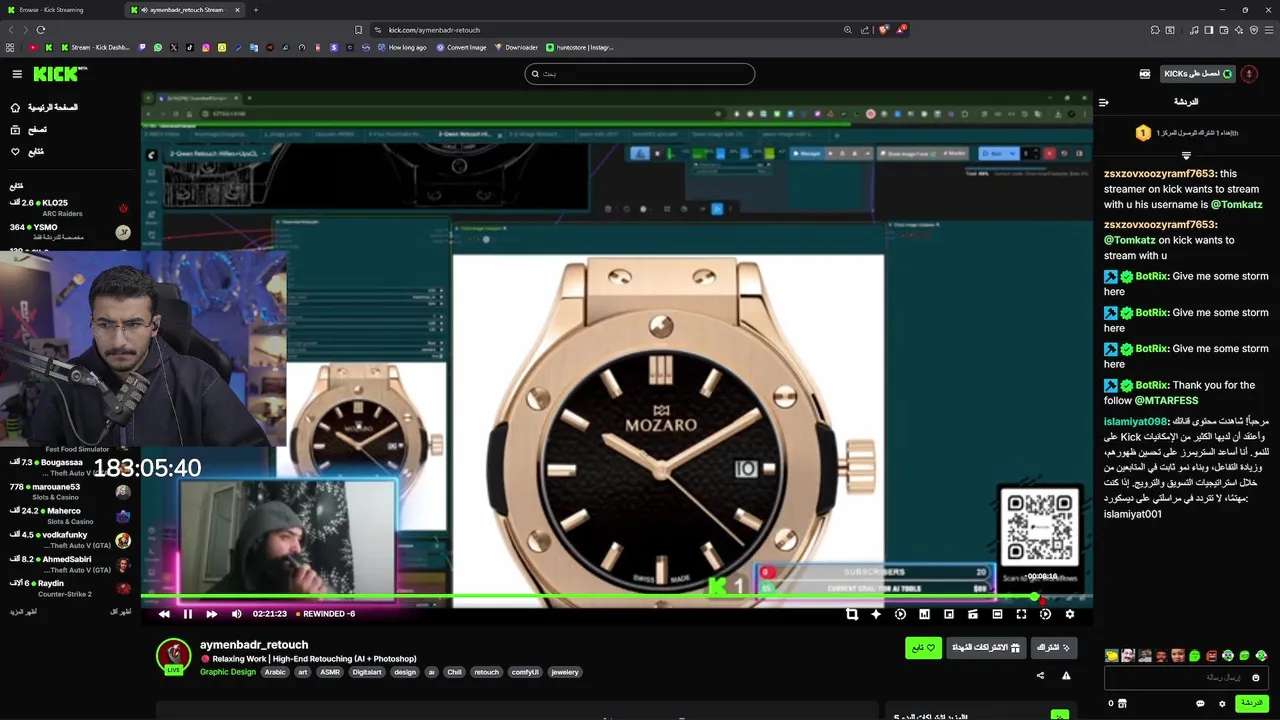This screenshot has height=720, width=1280.
Task: Click the subscribe button
Action: pyautogui.click(x=1054, y=648)
